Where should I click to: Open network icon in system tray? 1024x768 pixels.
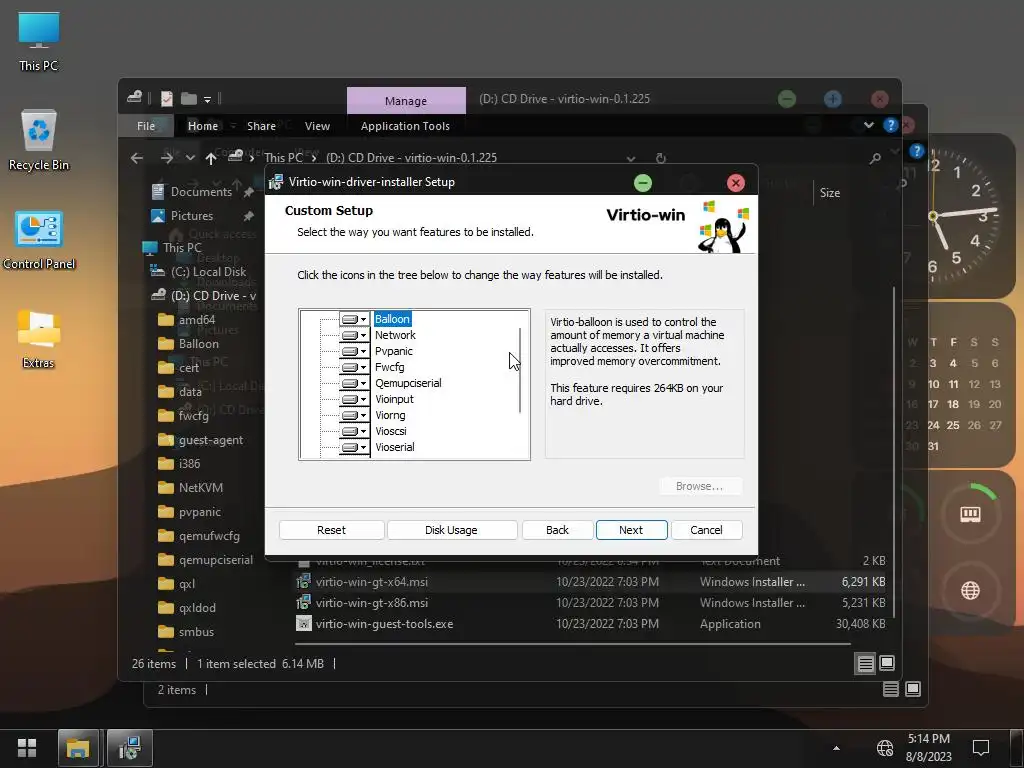[885, 748]
